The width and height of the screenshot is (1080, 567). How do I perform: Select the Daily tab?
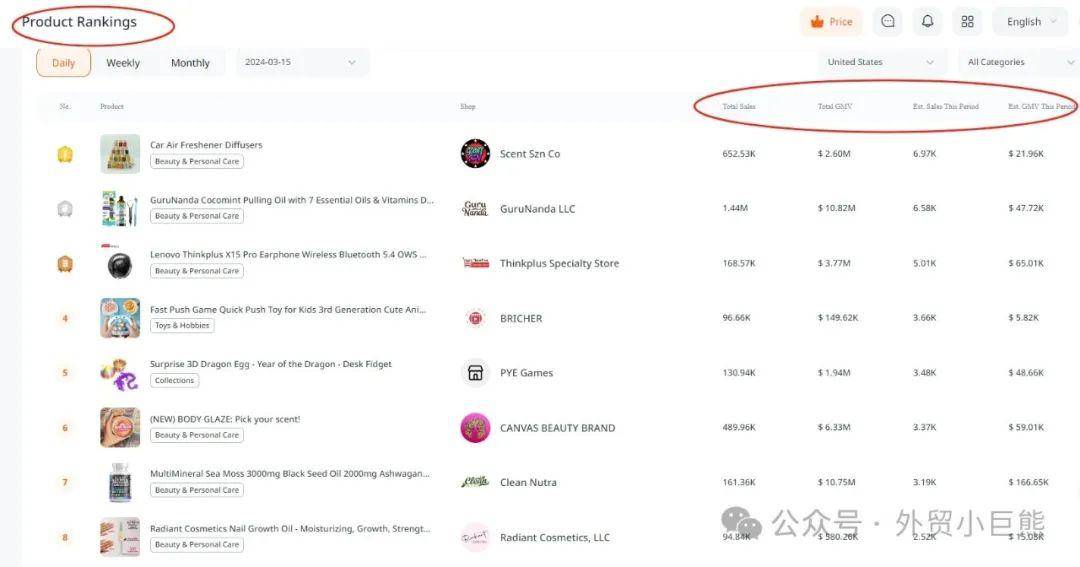63,63
